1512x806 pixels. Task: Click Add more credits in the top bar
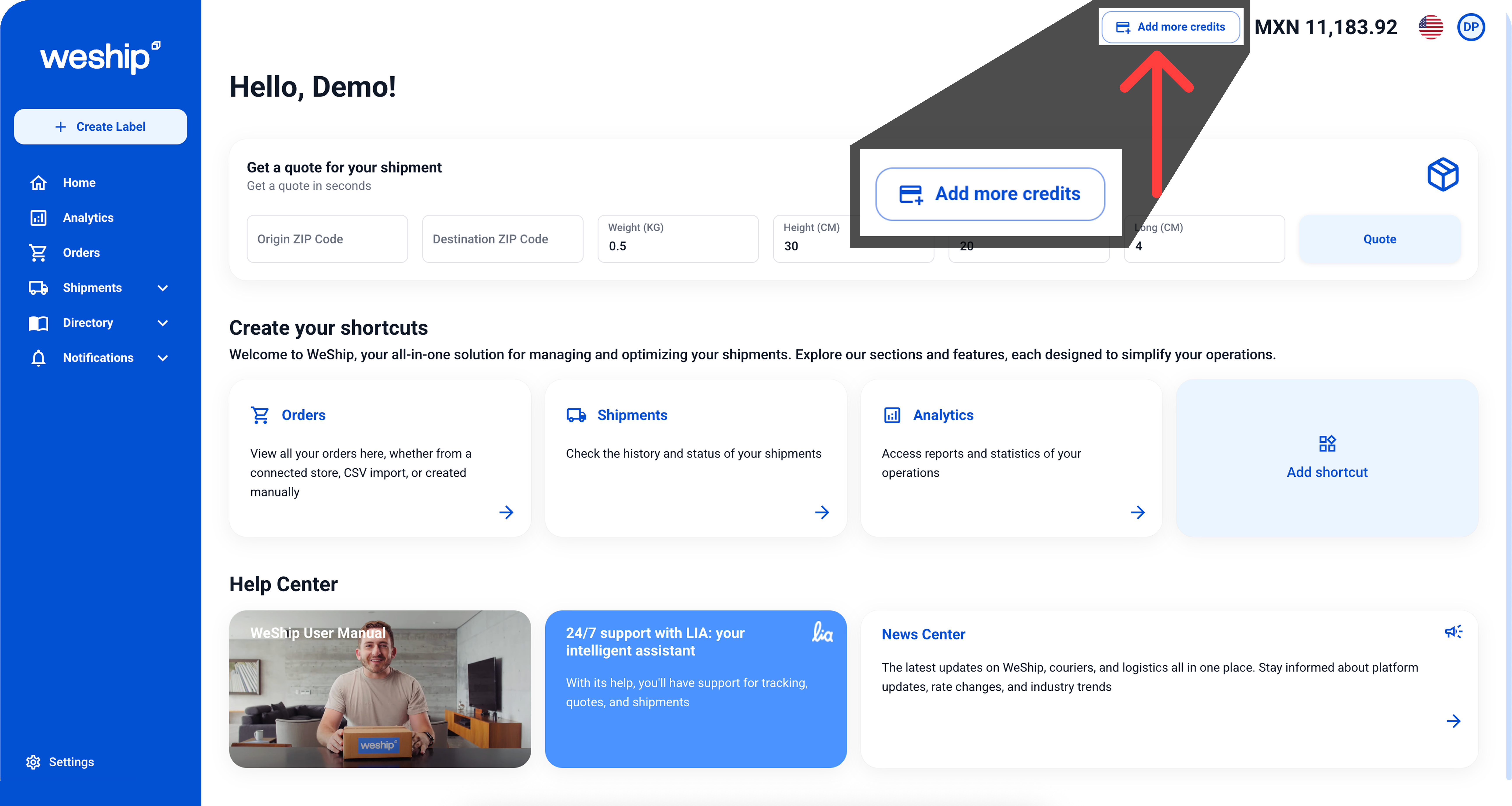pyautogui.click(x=1170, y=27)
